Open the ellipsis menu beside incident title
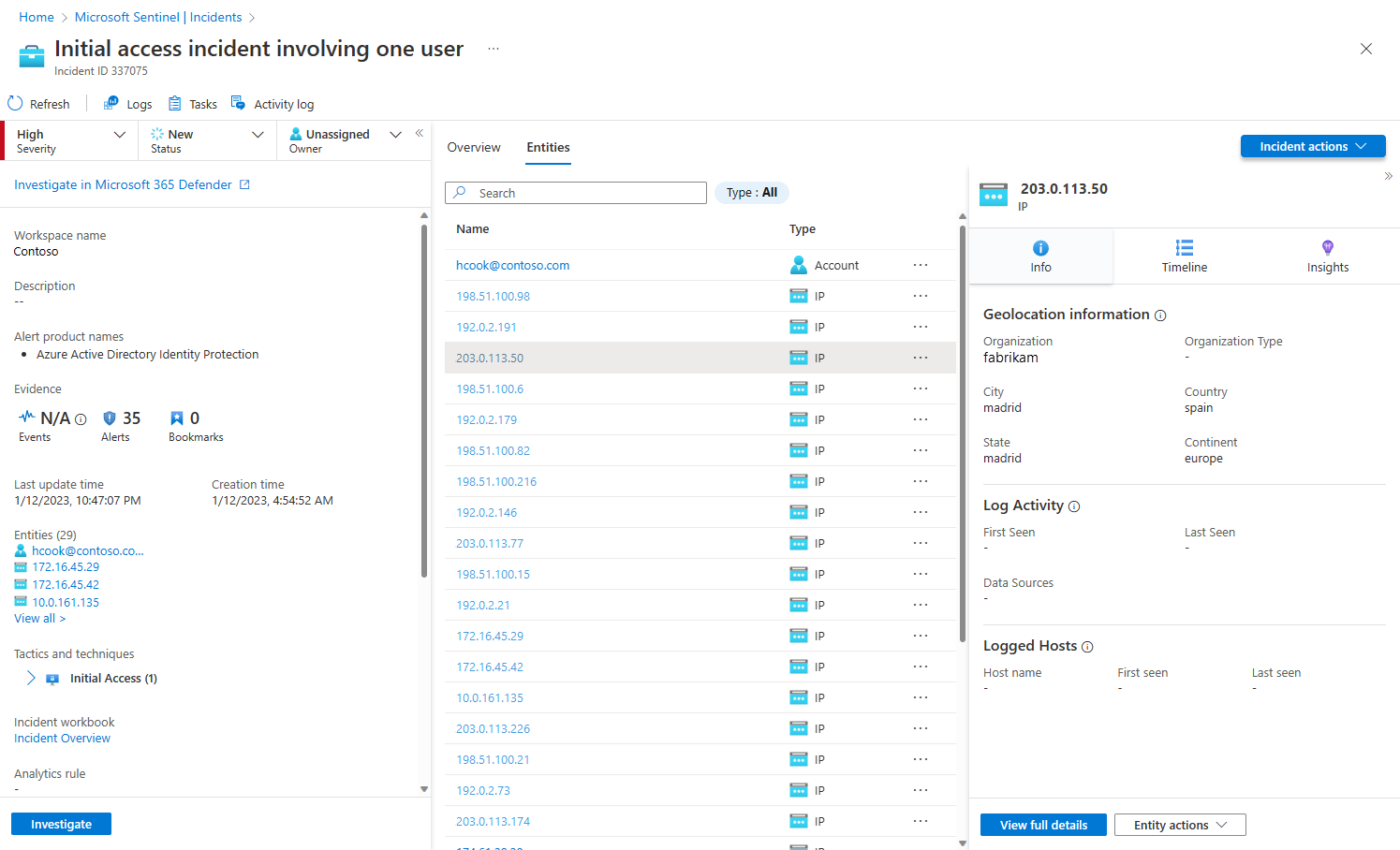1400x850 pixels. pos(494,49)
